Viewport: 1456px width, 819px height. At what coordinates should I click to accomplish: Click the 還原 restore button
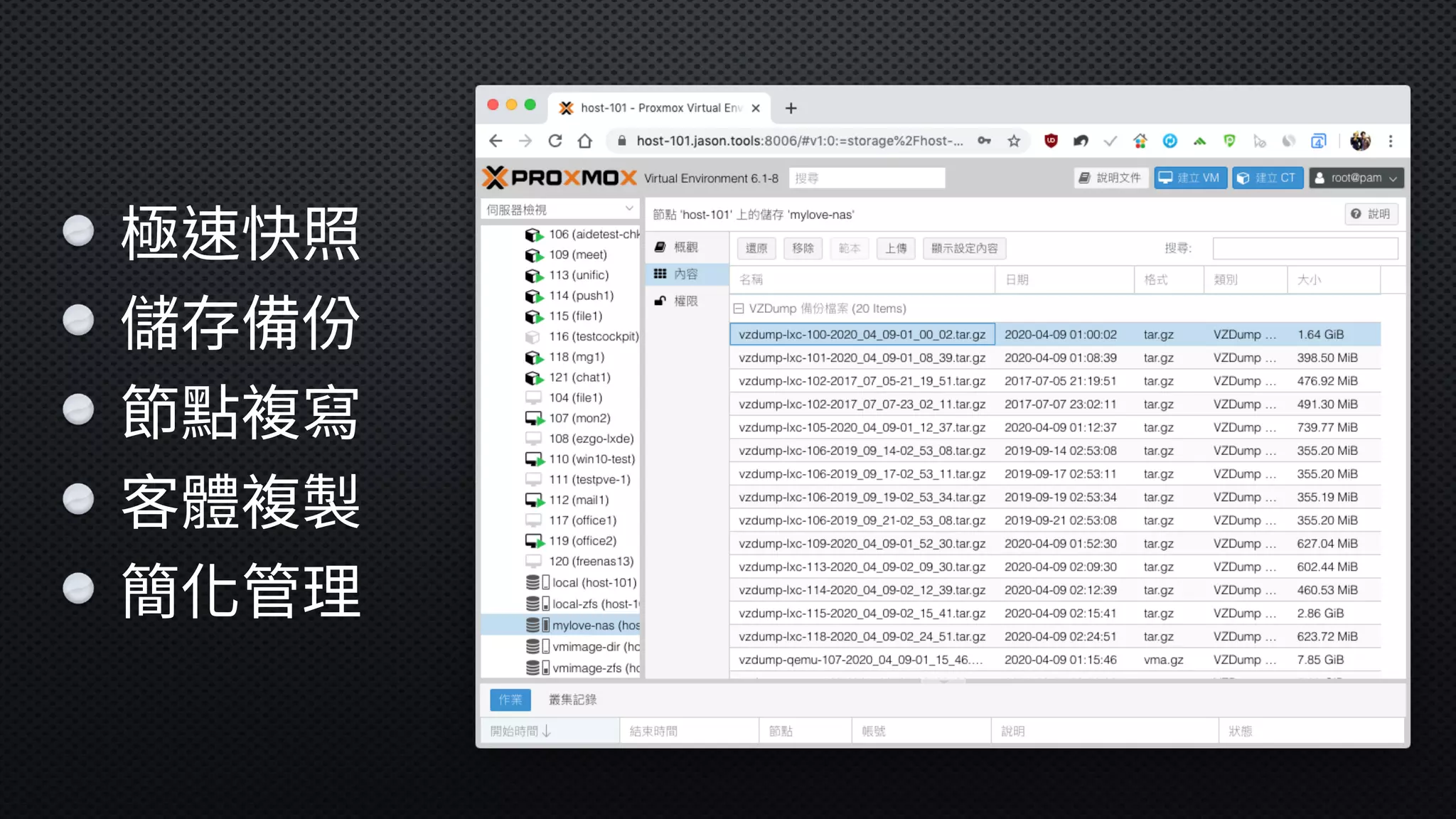coord(756,248)
